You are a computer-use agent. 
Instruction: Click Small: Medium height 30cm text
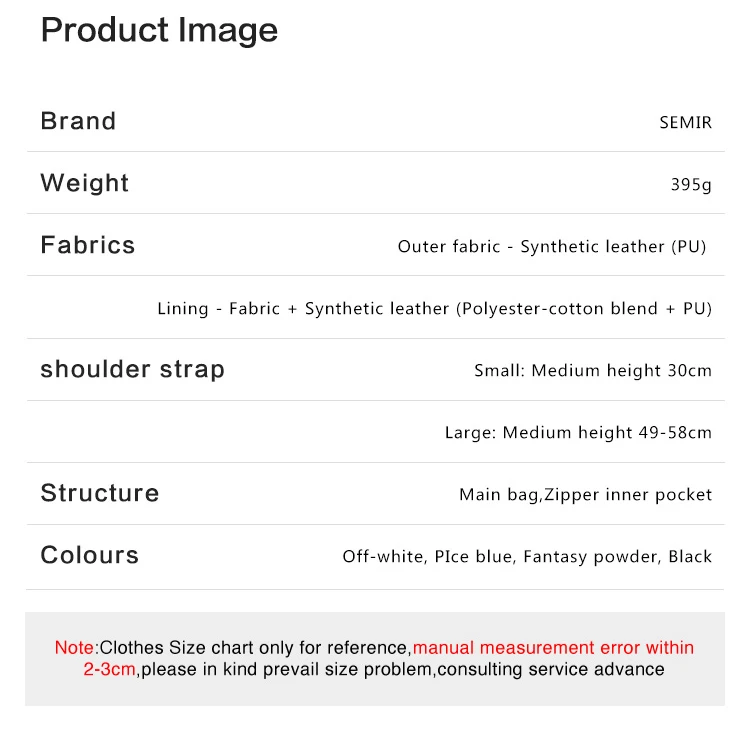(593, 370)
